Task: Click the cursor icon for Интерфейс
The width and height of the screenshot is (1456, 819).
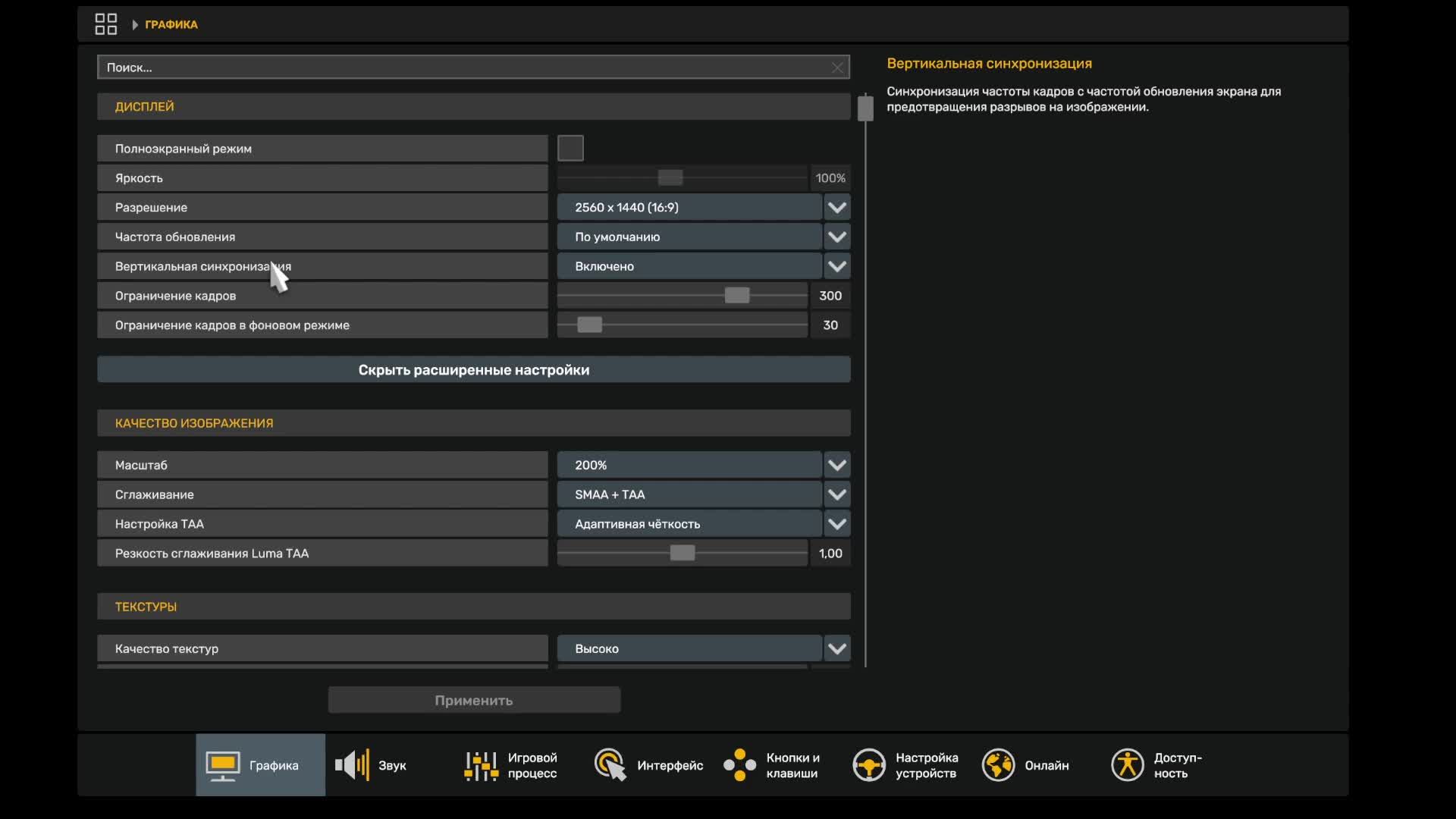Action: pos(610,765)
